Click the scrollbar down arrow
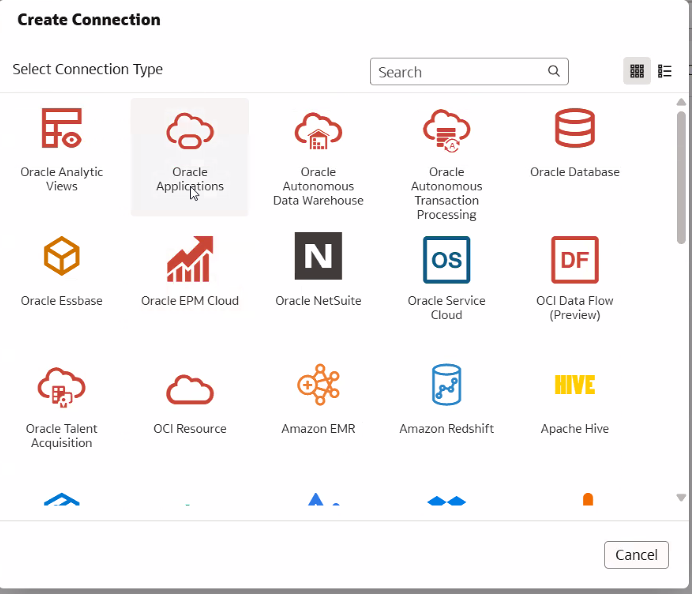This screenshot has width=692, height=594. point(681,498)
